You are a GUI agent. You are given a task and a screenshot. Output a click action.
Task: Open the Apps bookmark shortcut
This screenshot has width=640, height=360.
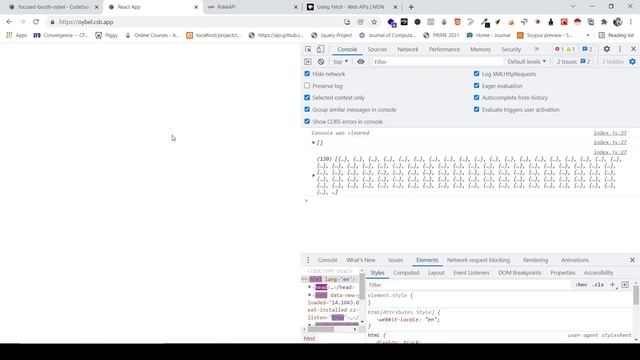tap(17, 36)
